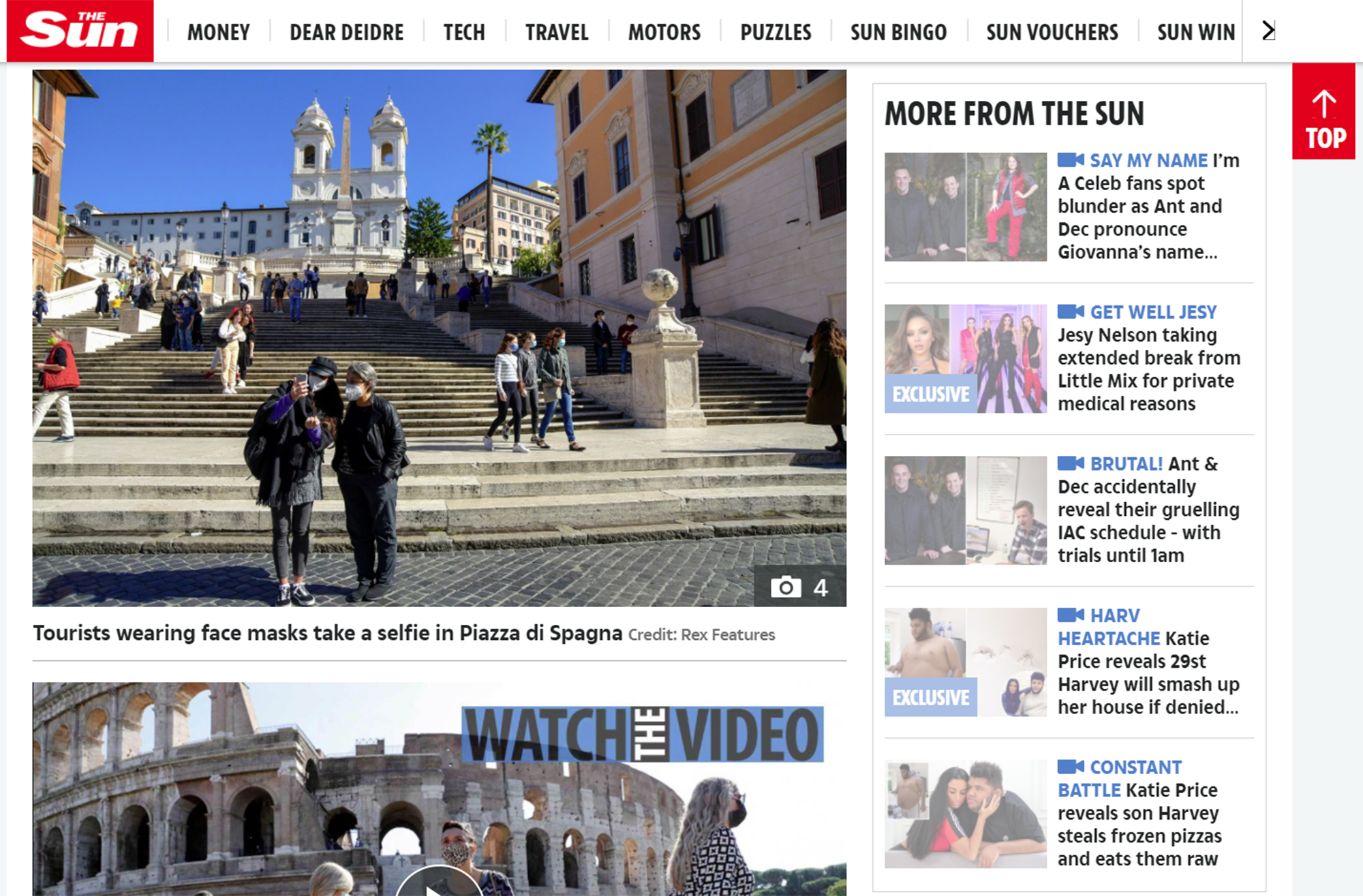Open the Travel section

point(557,32)
